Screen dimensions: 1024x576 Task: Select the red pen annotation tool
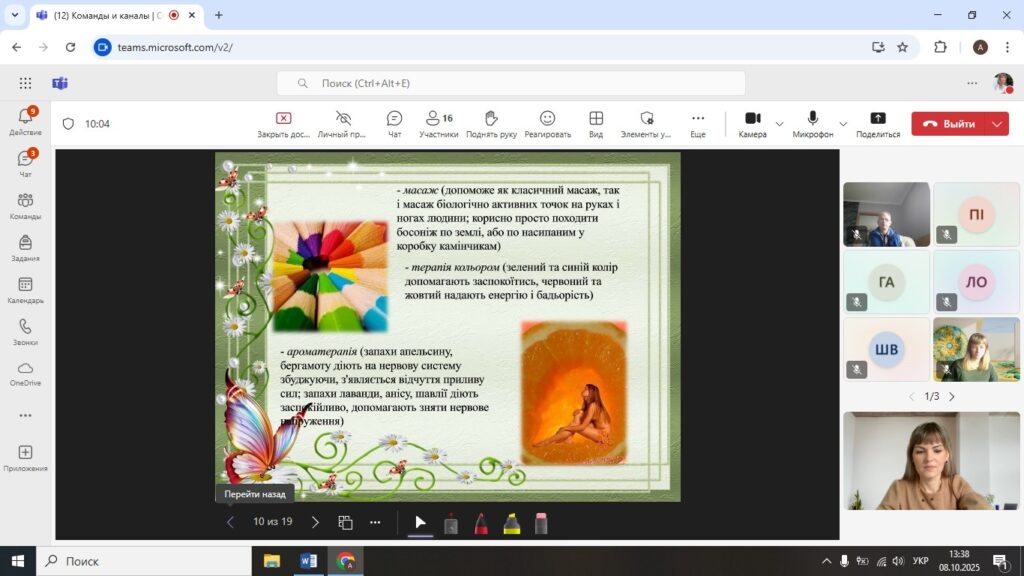coord(481,523)
